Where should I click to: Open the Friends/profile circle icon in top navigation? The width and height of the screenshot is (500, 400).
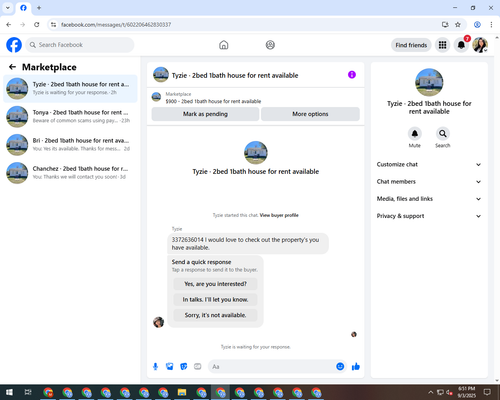click(270, 45)
